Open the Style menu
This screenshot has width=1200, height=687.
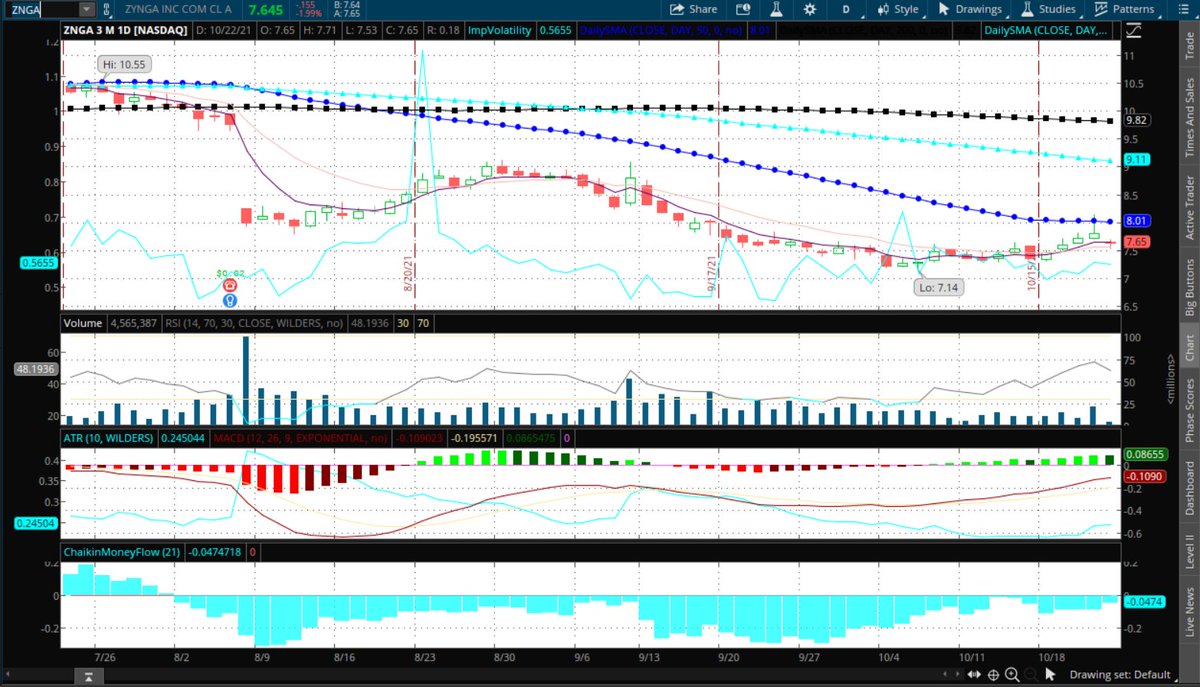pos(898,9)
